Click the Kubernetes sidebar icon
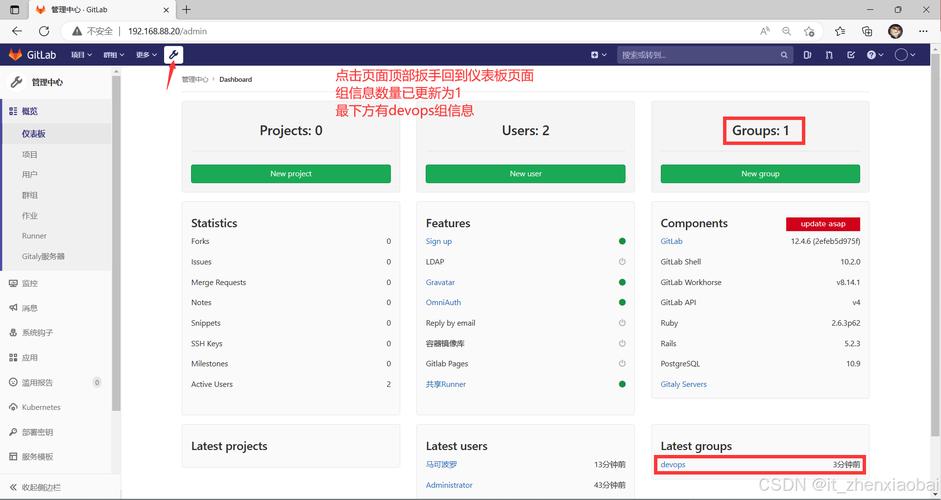The width and height of the screenshot is (941, 500). pyautogui.click(x=13, y=407)
